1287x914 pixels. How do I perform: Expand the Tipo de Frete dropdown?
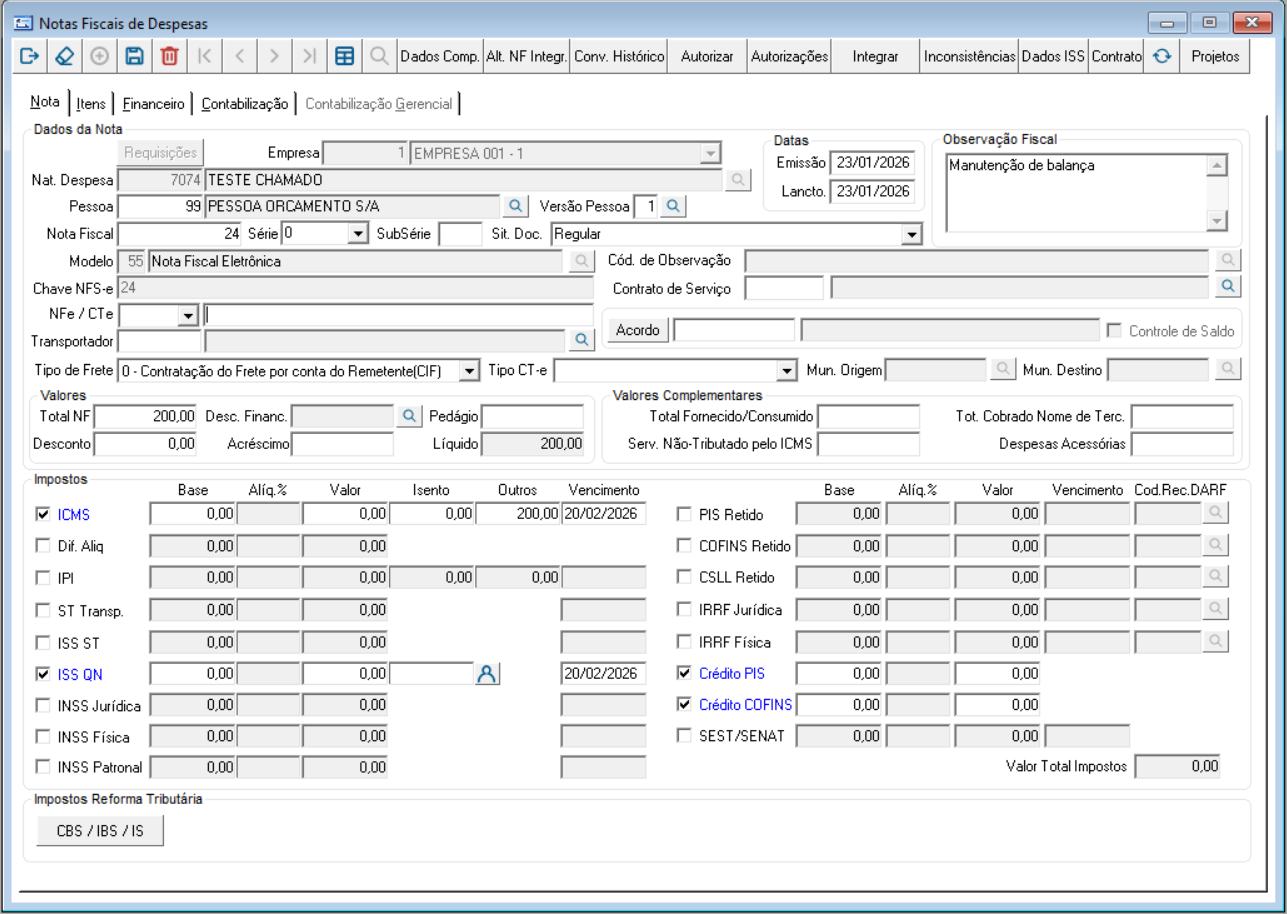pyautogui.click(x=469, y=371)
